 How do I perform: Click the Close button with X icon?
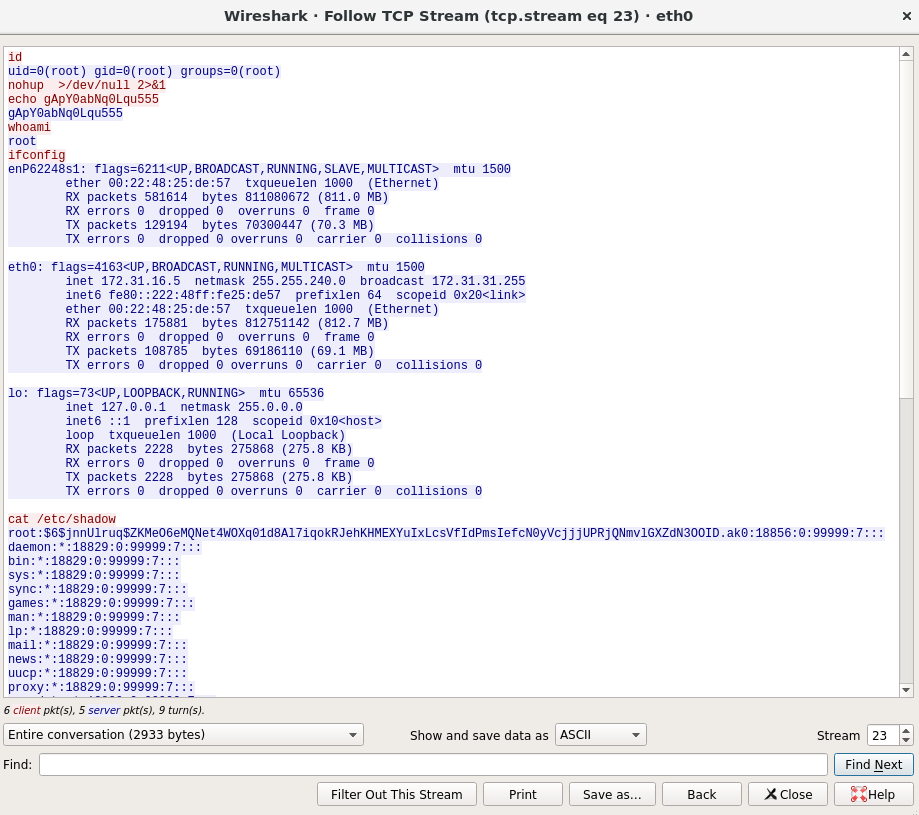[788, 794]
